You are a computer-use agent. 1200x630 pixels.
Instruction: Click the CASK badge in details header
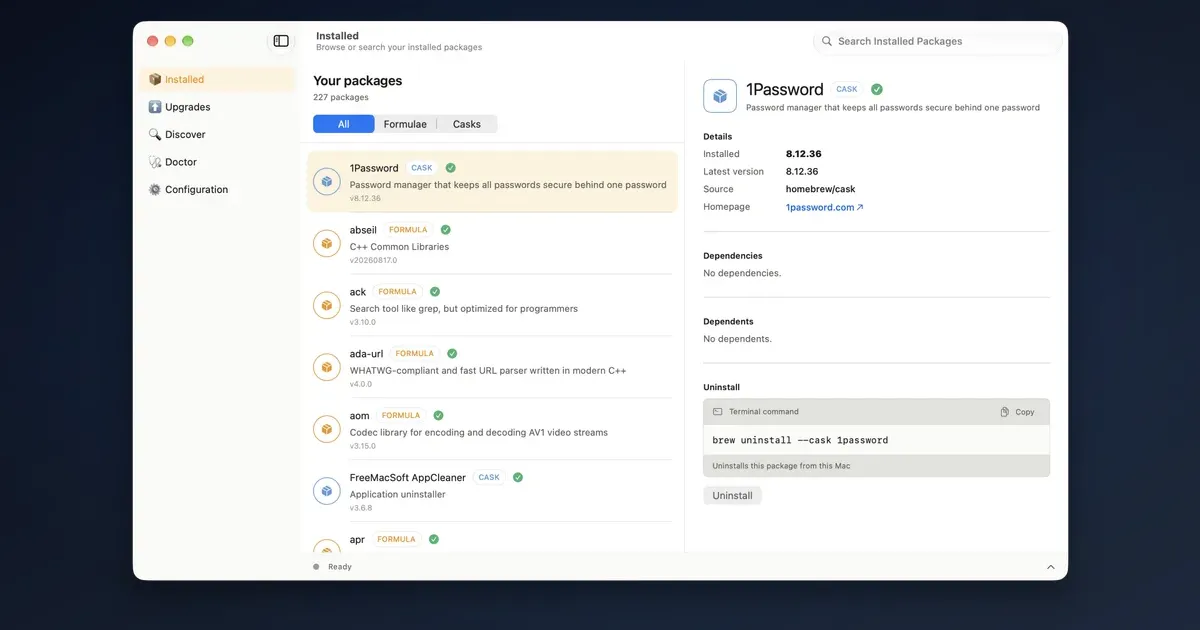[x=847, y=89]
